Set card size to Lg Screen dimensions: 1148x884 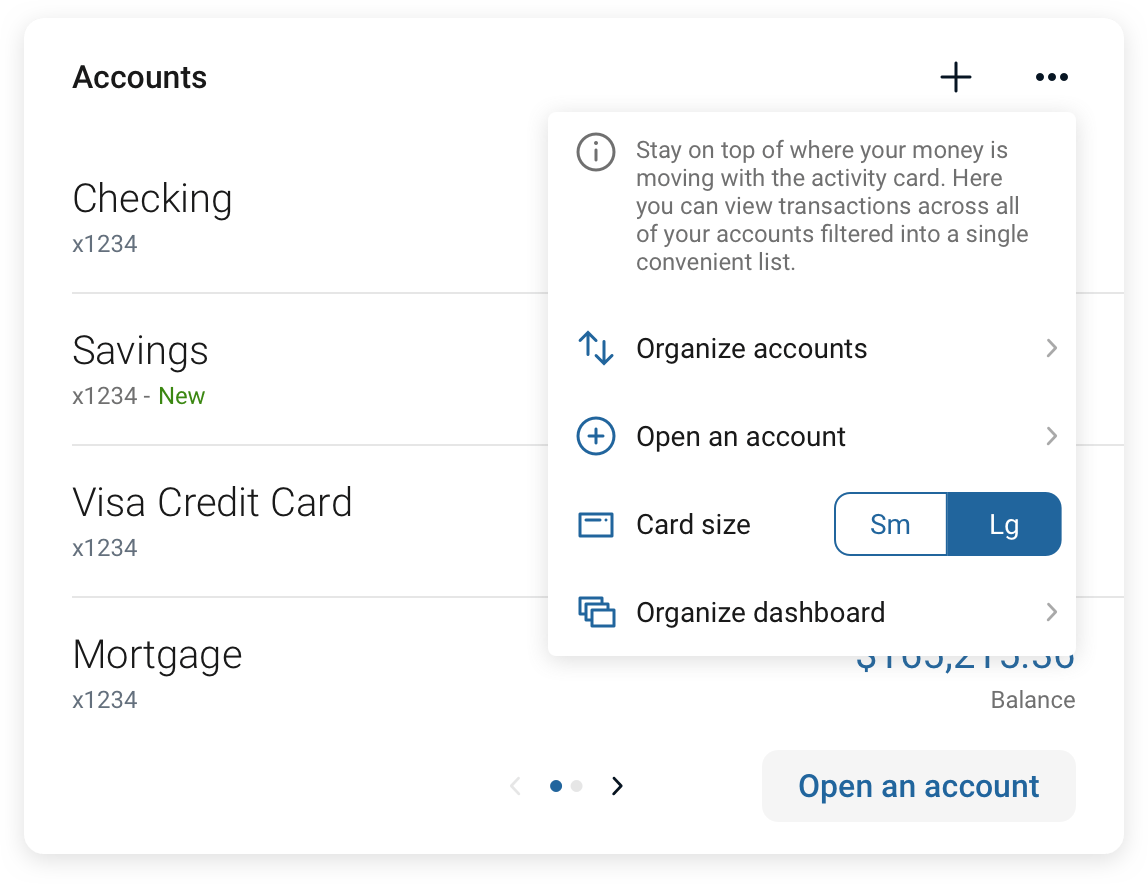click(1003, 524)
